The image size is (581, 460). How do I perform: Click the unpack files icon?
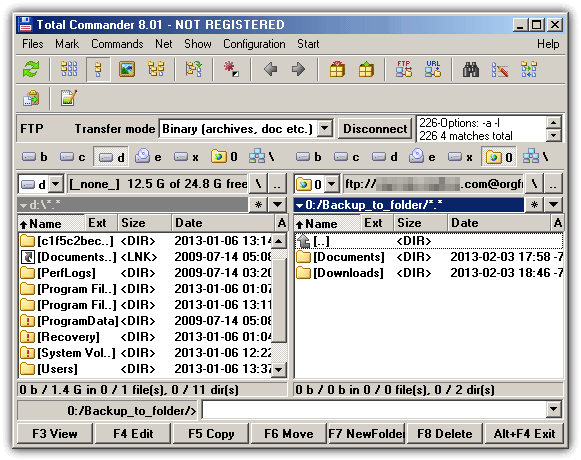[x=366, y=69]
